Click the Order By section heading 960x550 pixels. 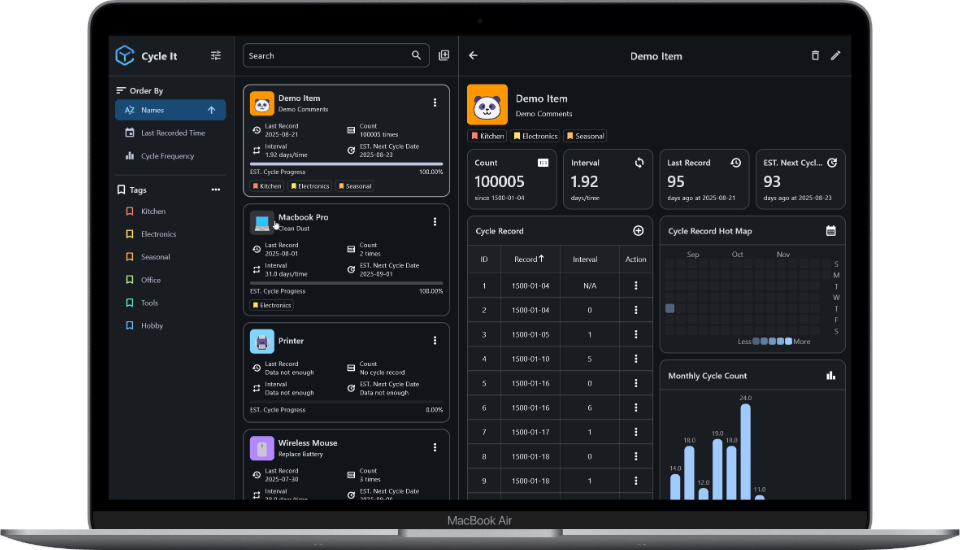(x=146, y=91)
